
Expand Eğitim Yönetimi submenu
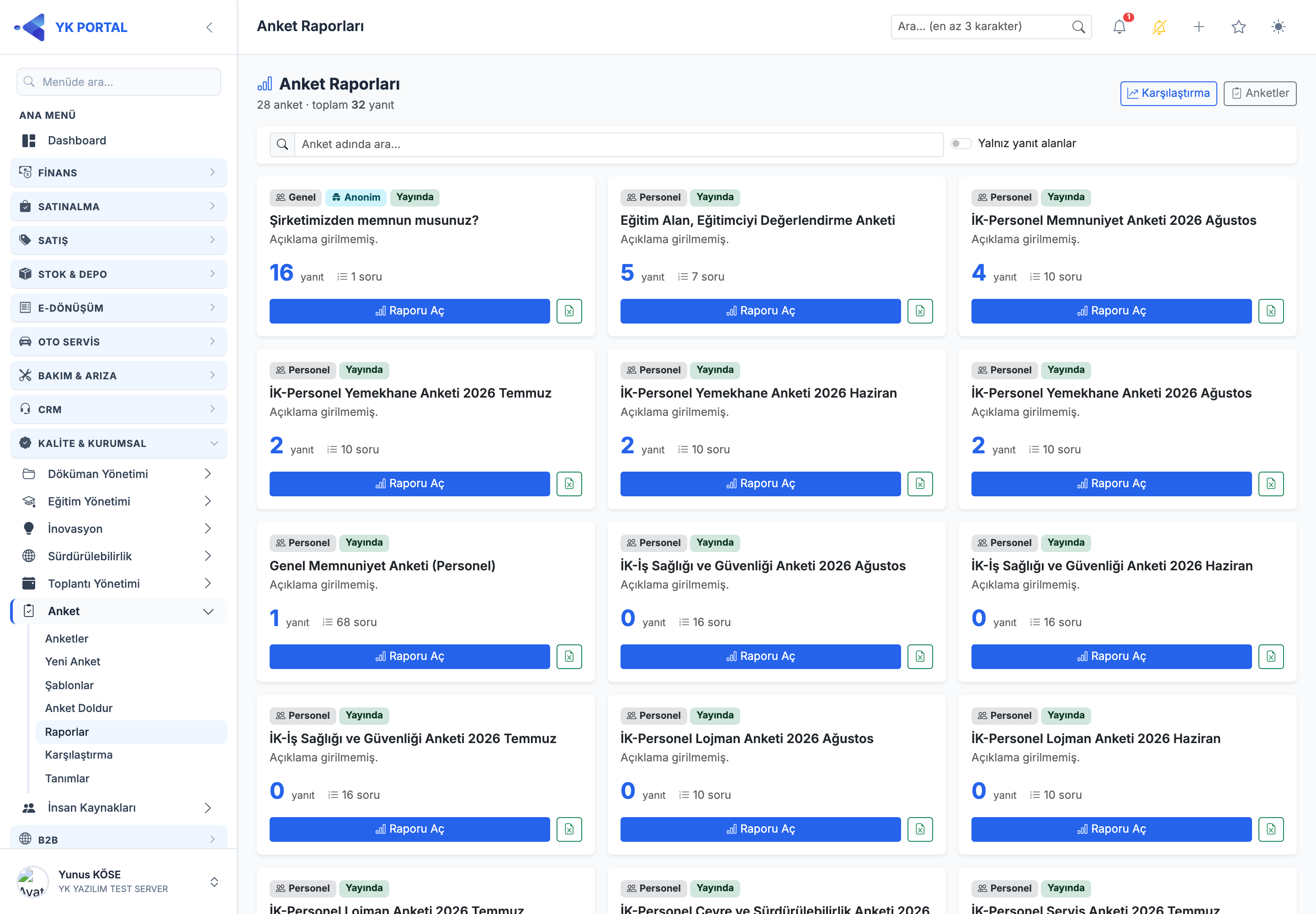pos(118,502)
